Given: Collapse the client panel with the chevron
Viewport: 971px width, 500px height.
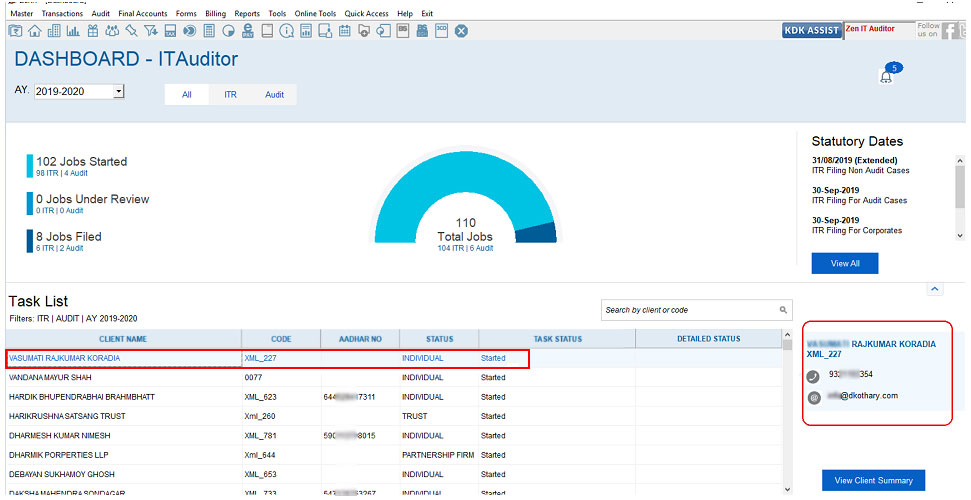Looking at the screenshot, I should [x=935, y=289].
